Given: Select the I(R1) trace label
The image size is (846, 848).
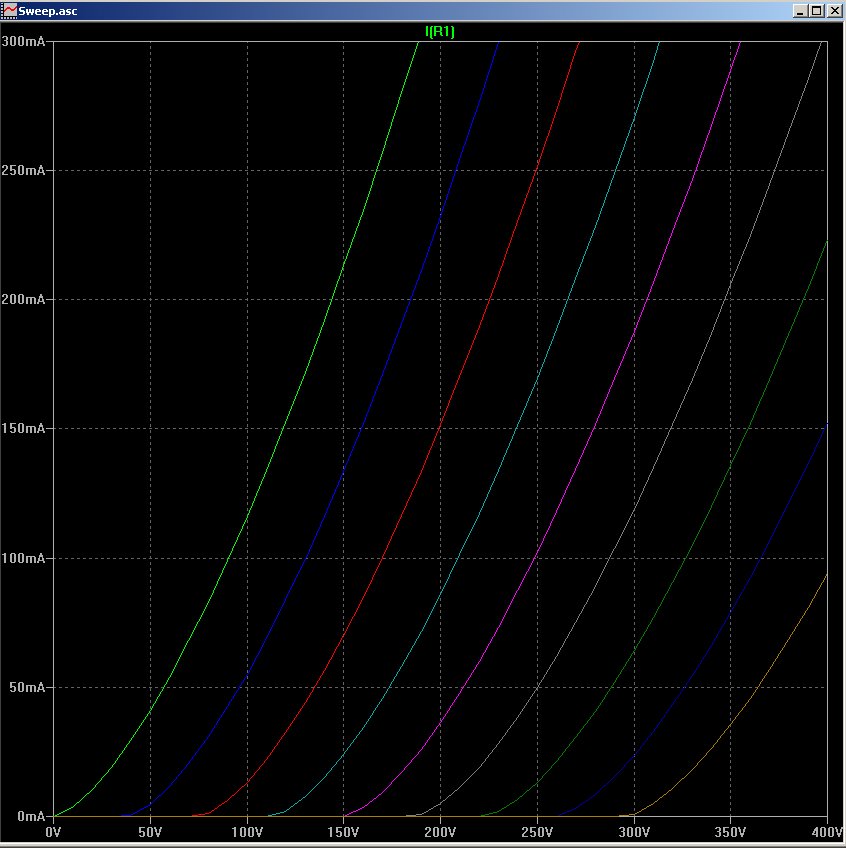Looking at the screenshot, I should [x=440, y=31].
